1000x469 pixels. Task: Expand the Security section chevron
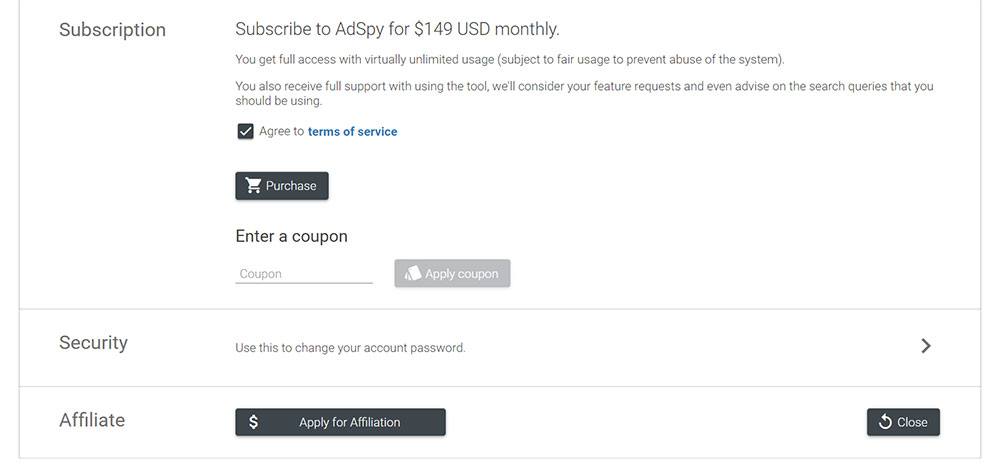pos(926,346)
